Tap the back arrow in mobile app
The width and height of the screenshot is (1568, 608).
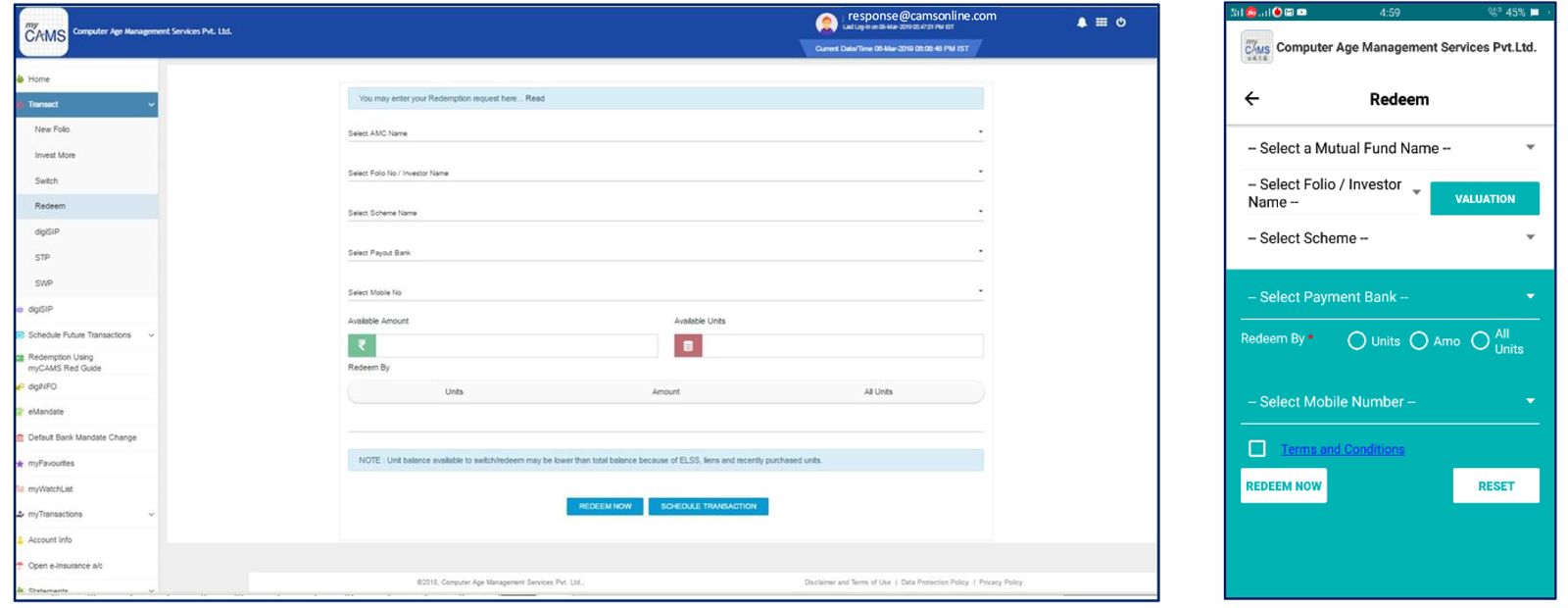(1251, 99)
